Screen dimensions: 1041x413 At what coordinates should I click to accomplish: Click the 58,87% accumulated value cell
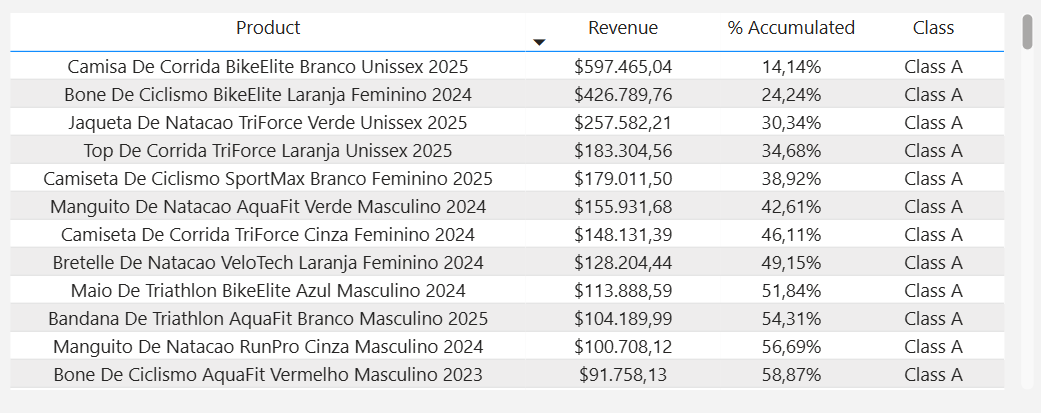(x=791, y=375)
